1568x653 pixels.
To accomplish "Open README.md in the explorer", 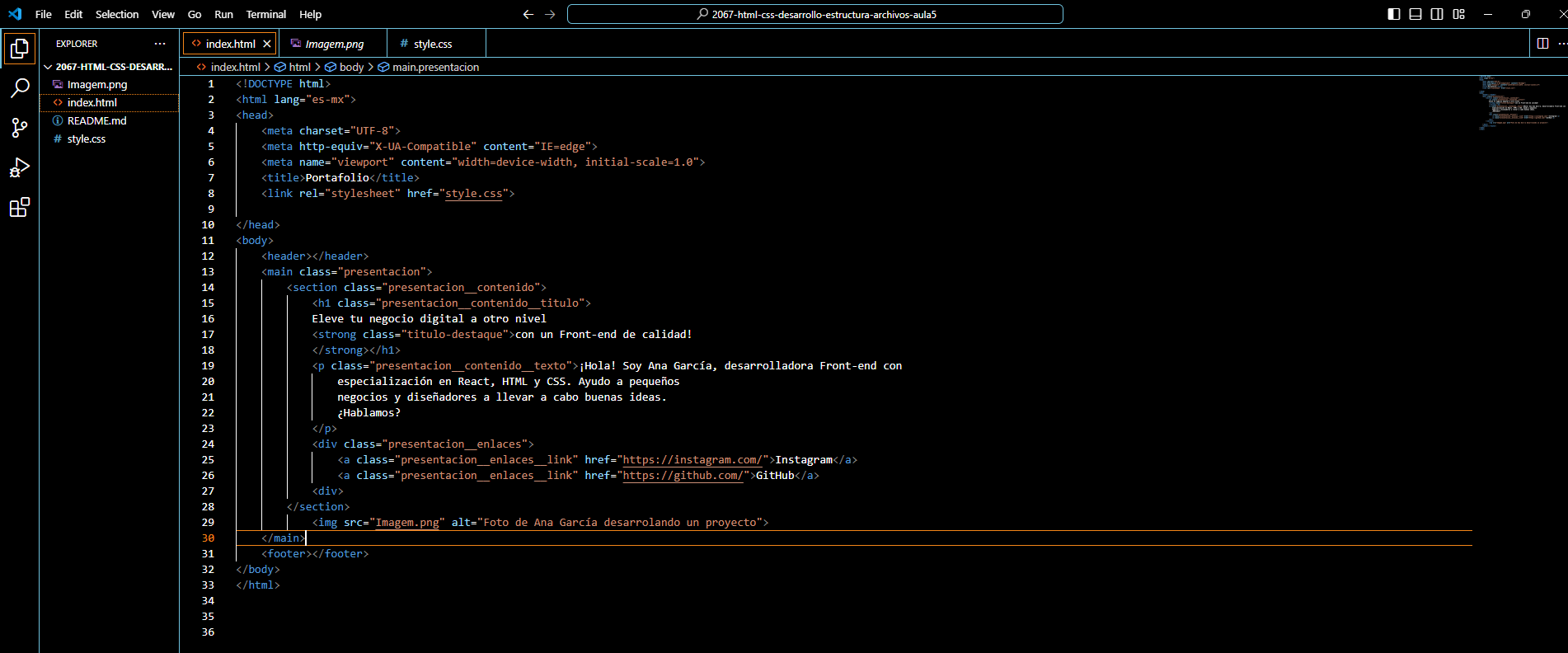I will pyautogui.click(x=109, y=120).
